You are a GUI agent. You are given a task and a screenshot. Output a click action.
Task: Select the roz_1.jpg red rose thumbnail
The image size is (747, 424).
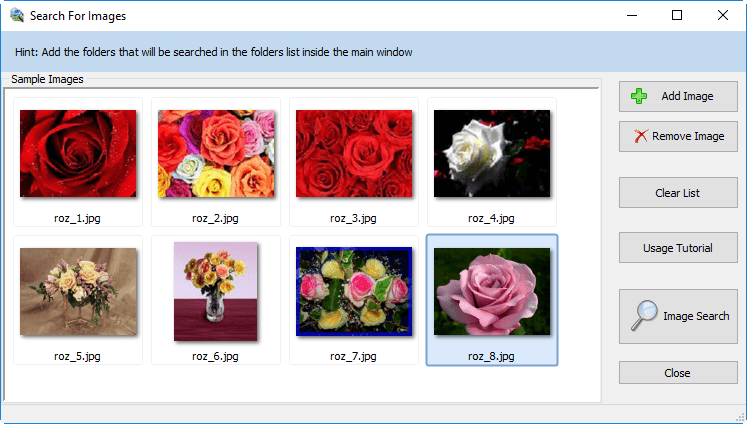point(78,153)
